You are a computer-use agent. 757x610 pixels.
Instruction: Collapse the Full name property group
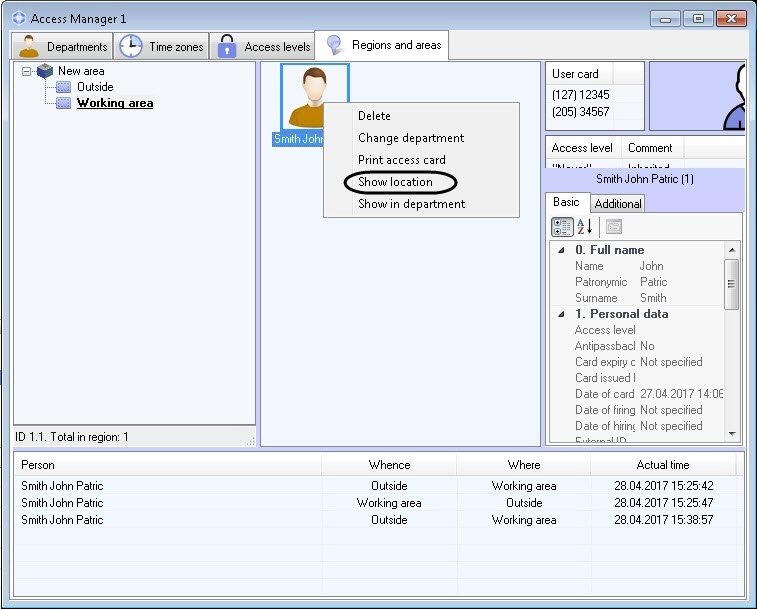pyautogui.click(x=560, y=250)
